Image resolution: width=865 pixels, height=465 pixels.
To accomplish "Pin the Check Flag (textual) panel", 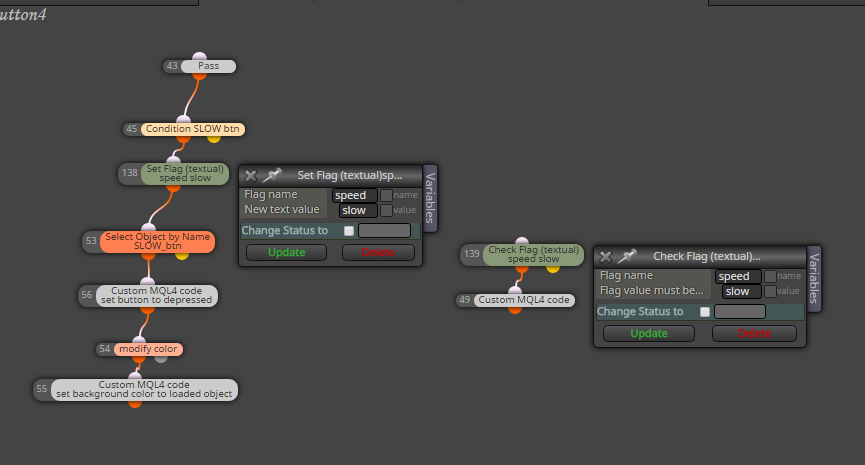I will (627, 256).
